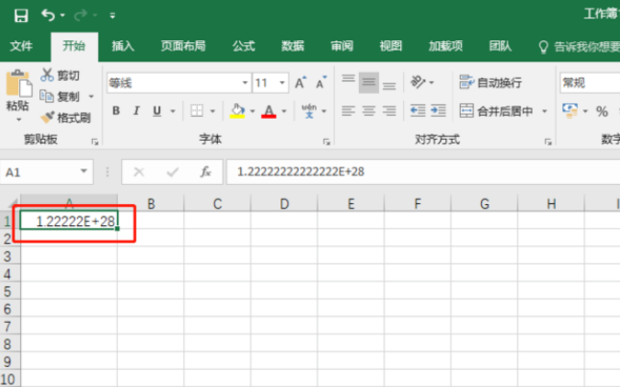The image size is (620, 387).
Task: Switch to the 审阅 ribbon tab
Action: pos(342,46)
